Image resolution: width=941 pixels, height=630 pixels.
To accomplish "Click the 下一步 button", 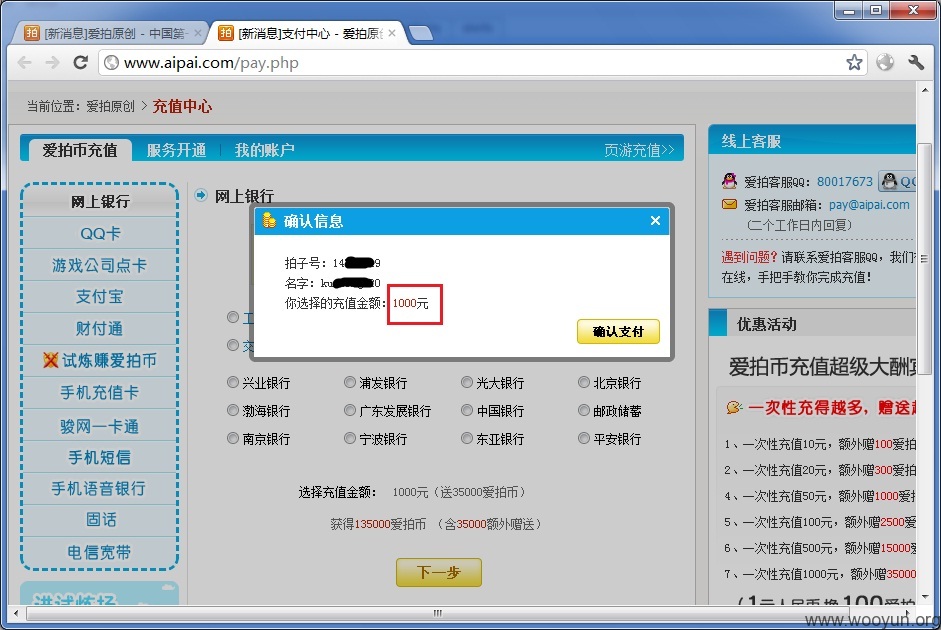I will (439, 572).
